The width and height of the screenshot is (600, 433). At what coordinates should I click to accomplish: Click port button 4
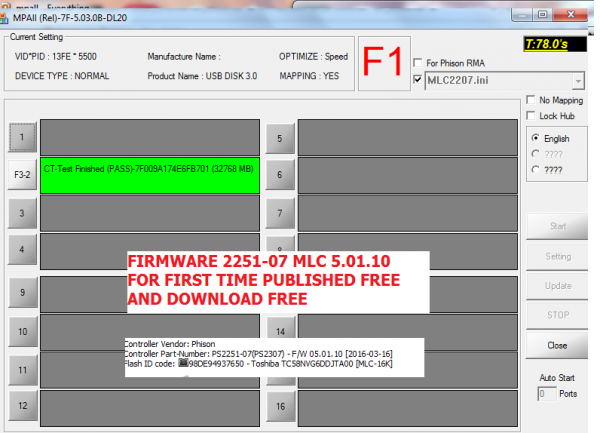22,249
